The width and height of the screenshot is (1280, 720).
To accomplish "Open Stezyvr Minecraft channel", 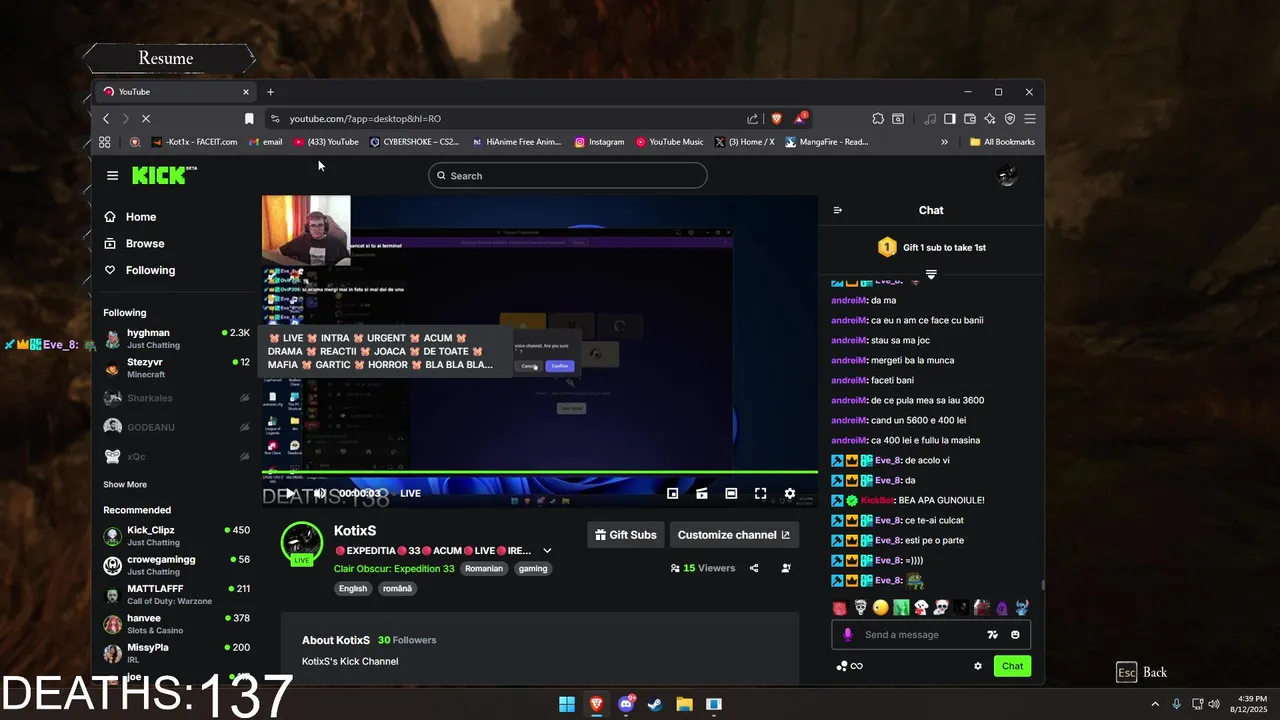I will coord(176,368).
